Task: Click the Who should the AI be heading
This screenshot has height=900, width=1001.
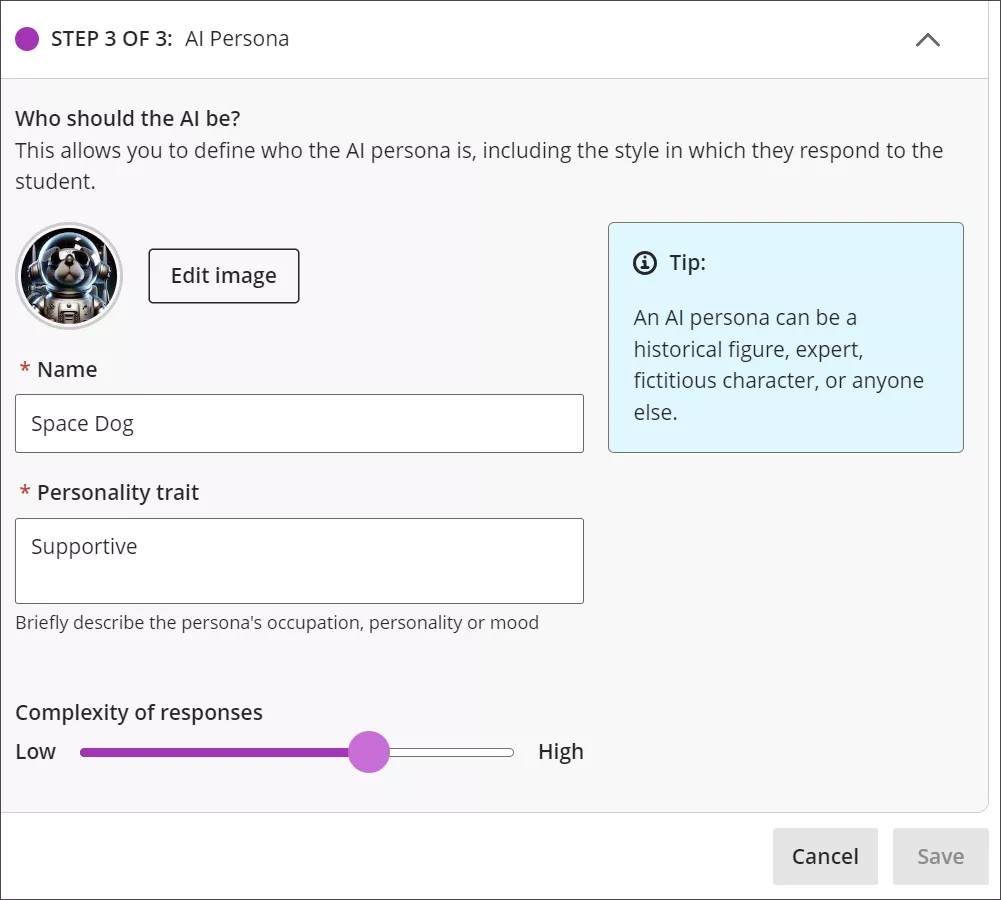Action: (127, 118)
